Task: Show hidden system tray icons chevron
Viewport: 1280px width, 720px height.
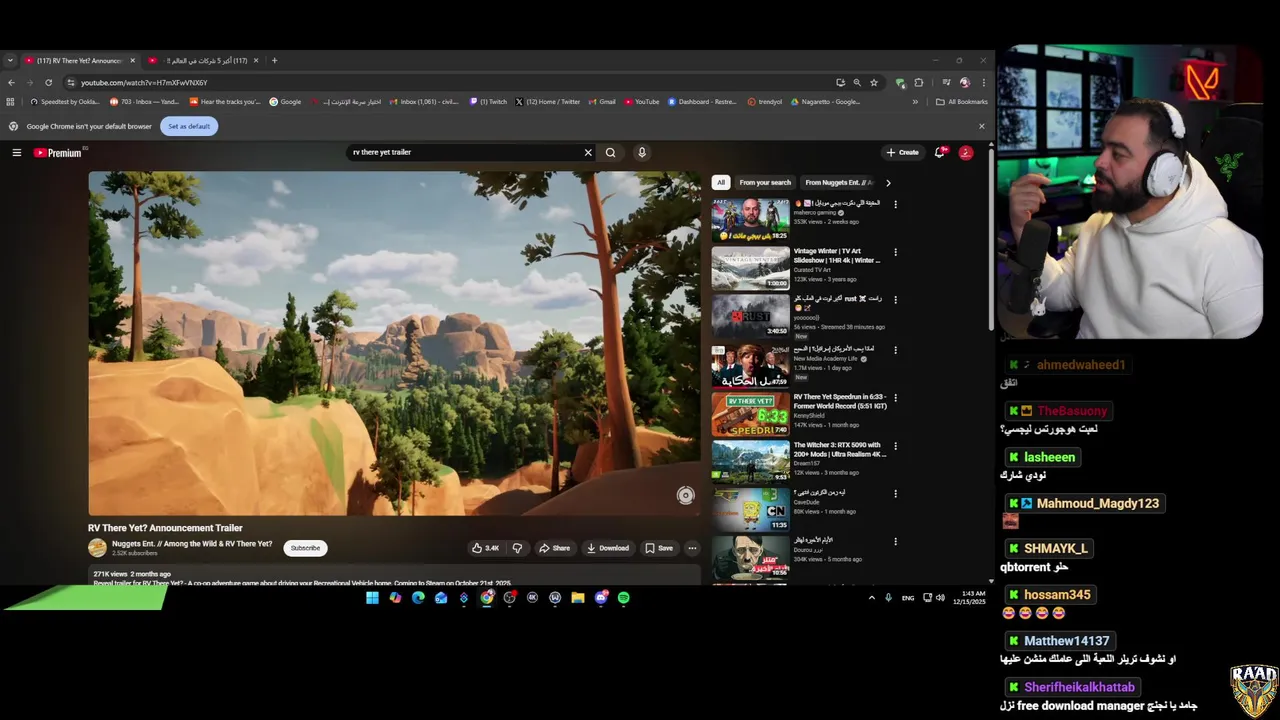Action: [871, 598]
